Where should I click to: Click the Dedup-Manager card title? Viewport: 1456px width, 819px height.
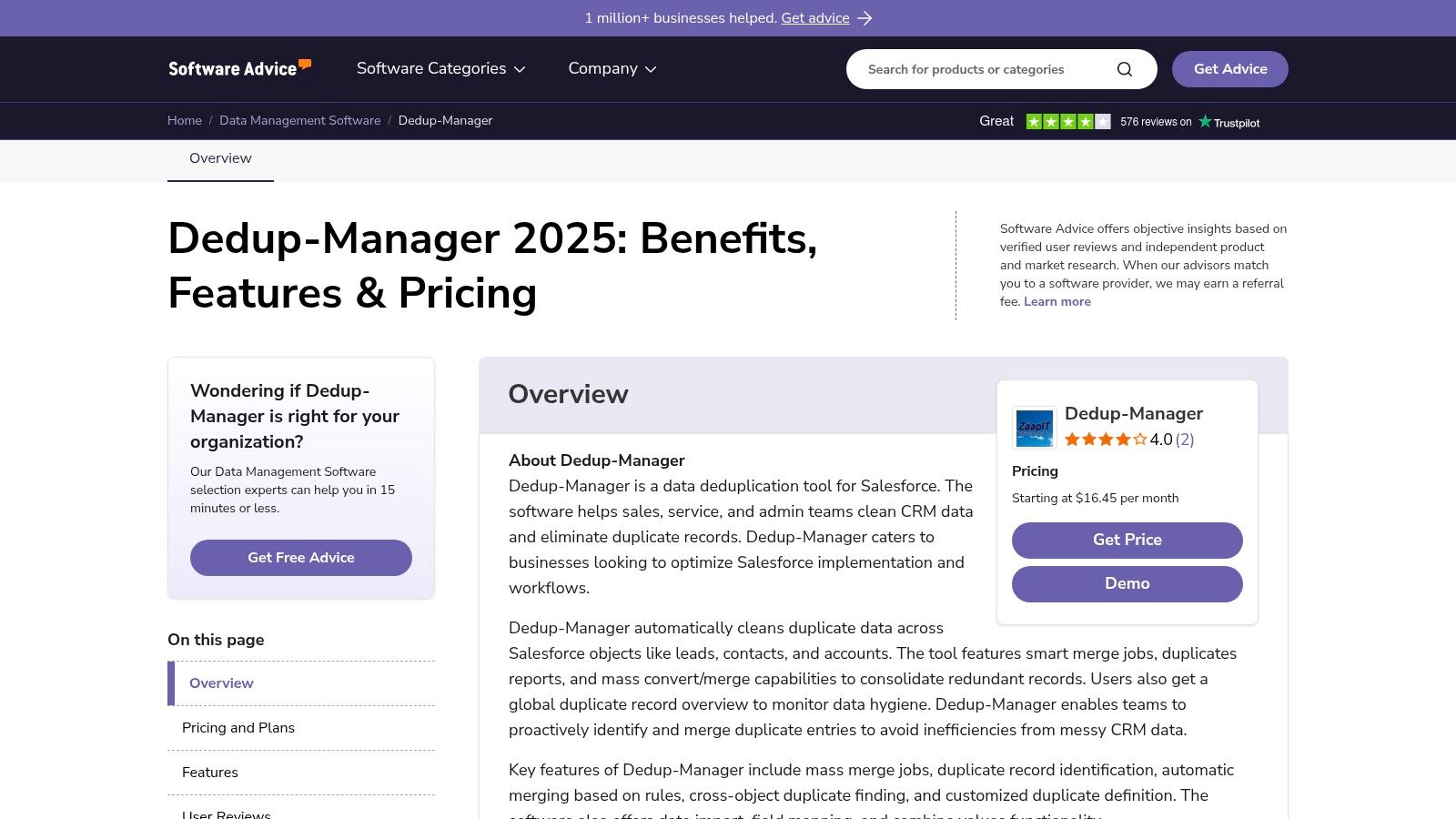pos(1134,413)
